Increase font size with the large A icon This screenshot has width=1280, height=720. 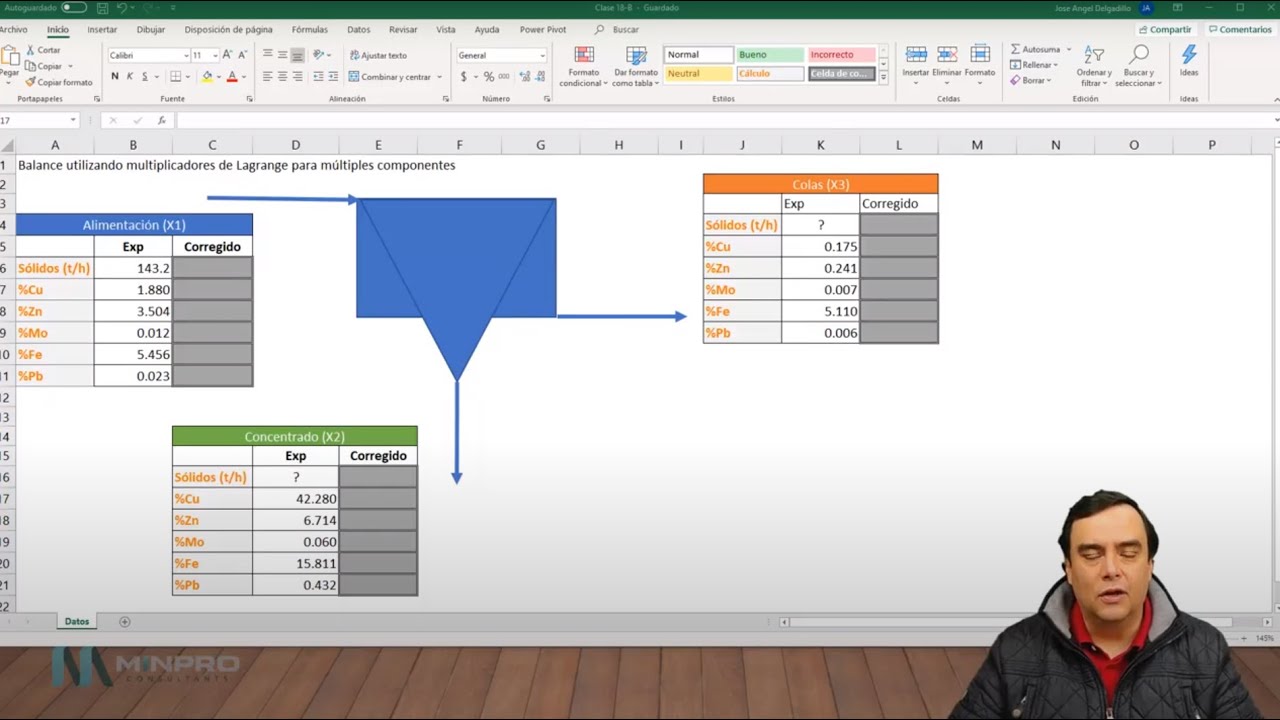click(227, 55)
